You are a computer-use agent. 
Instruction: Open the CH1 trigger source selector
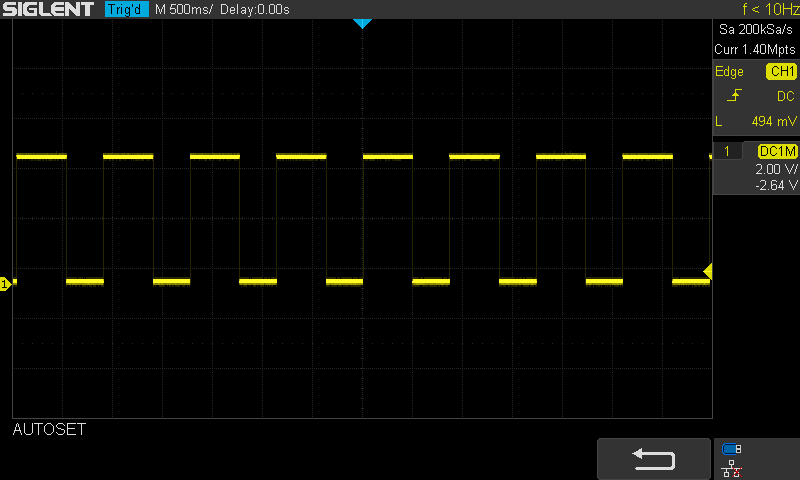(x=781, y=72)
